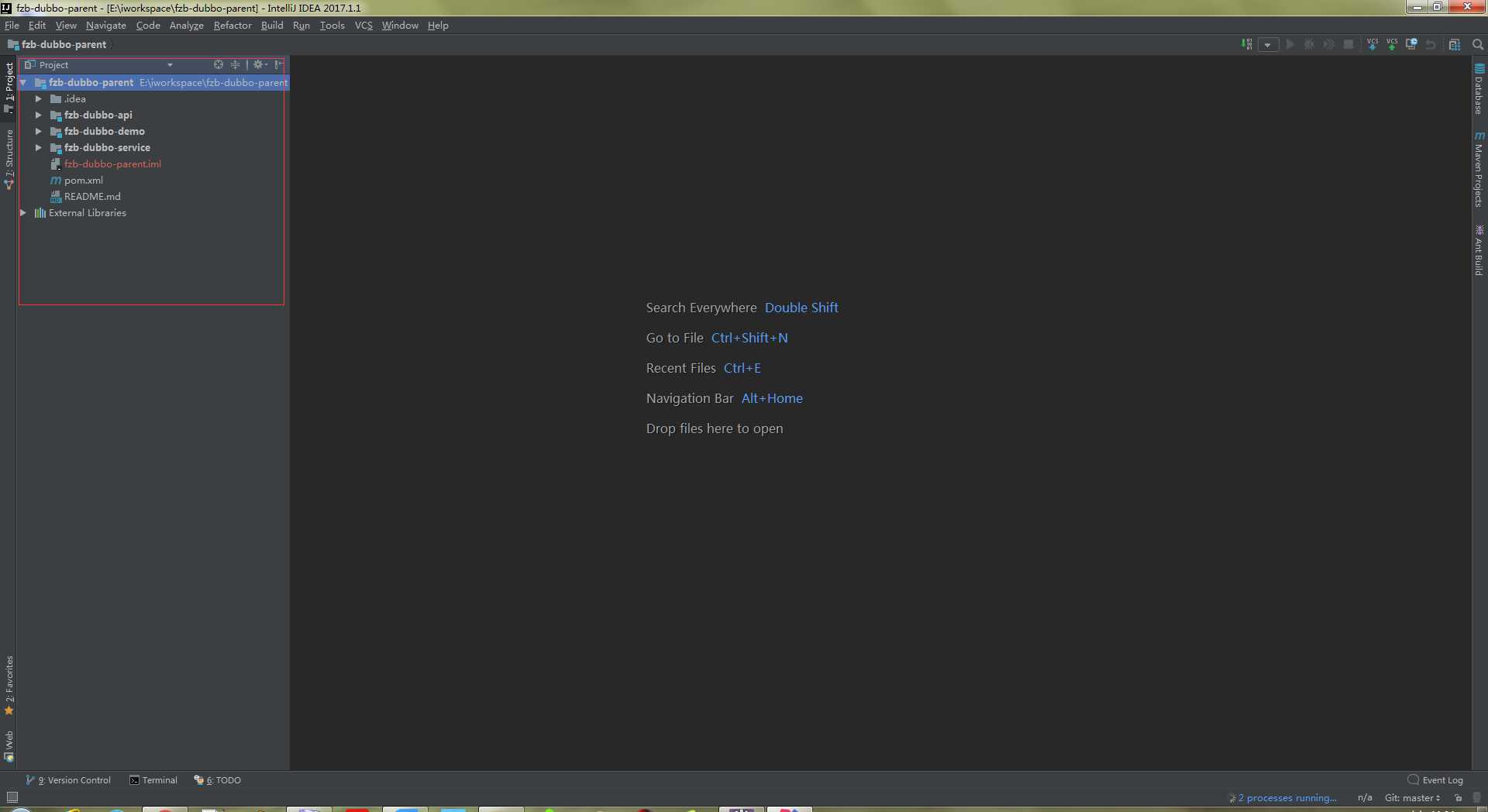Click the Run play icon
1488x812 pixels.
(1290, 44)
